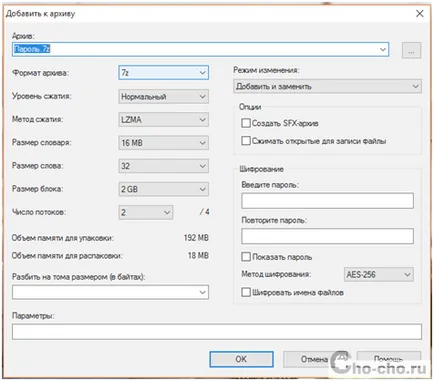Click the 'Параметры' text field
Viewport: 434px width, 381px height.
coord(217,332)
